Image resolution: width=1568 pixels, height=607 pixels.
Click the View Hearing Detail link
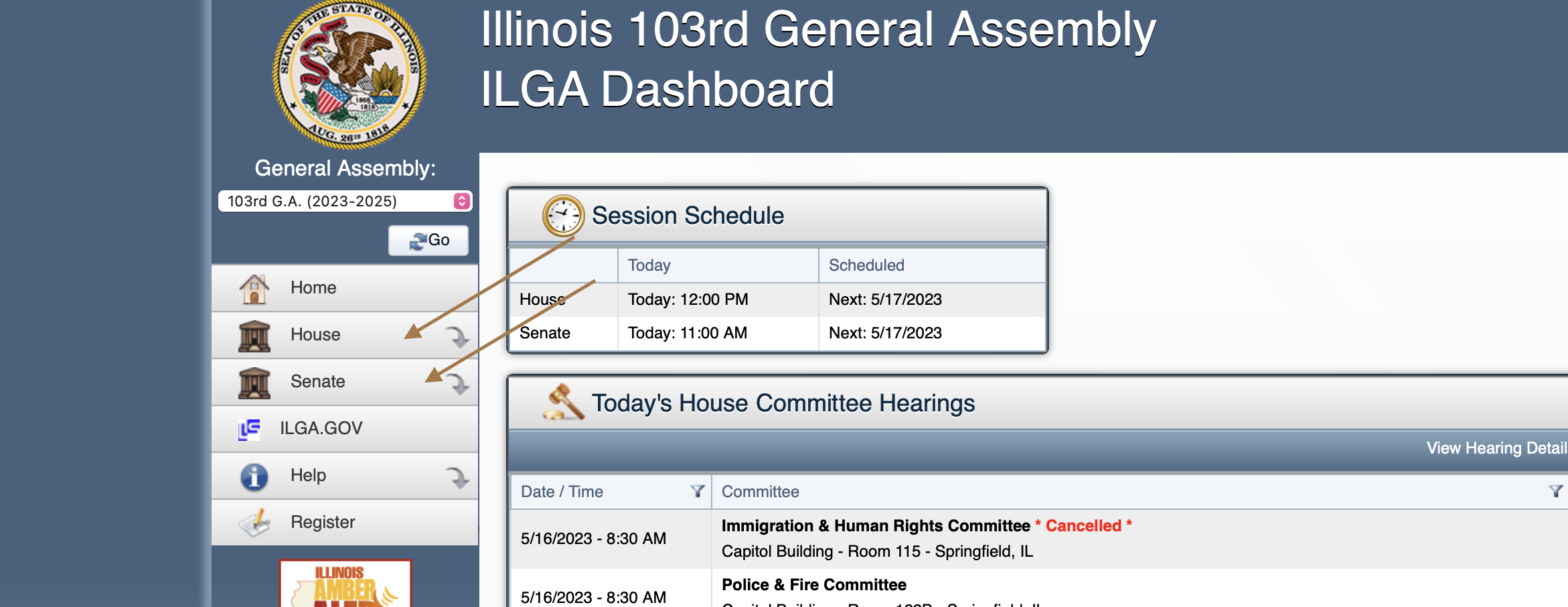[x=1496, y=448]
